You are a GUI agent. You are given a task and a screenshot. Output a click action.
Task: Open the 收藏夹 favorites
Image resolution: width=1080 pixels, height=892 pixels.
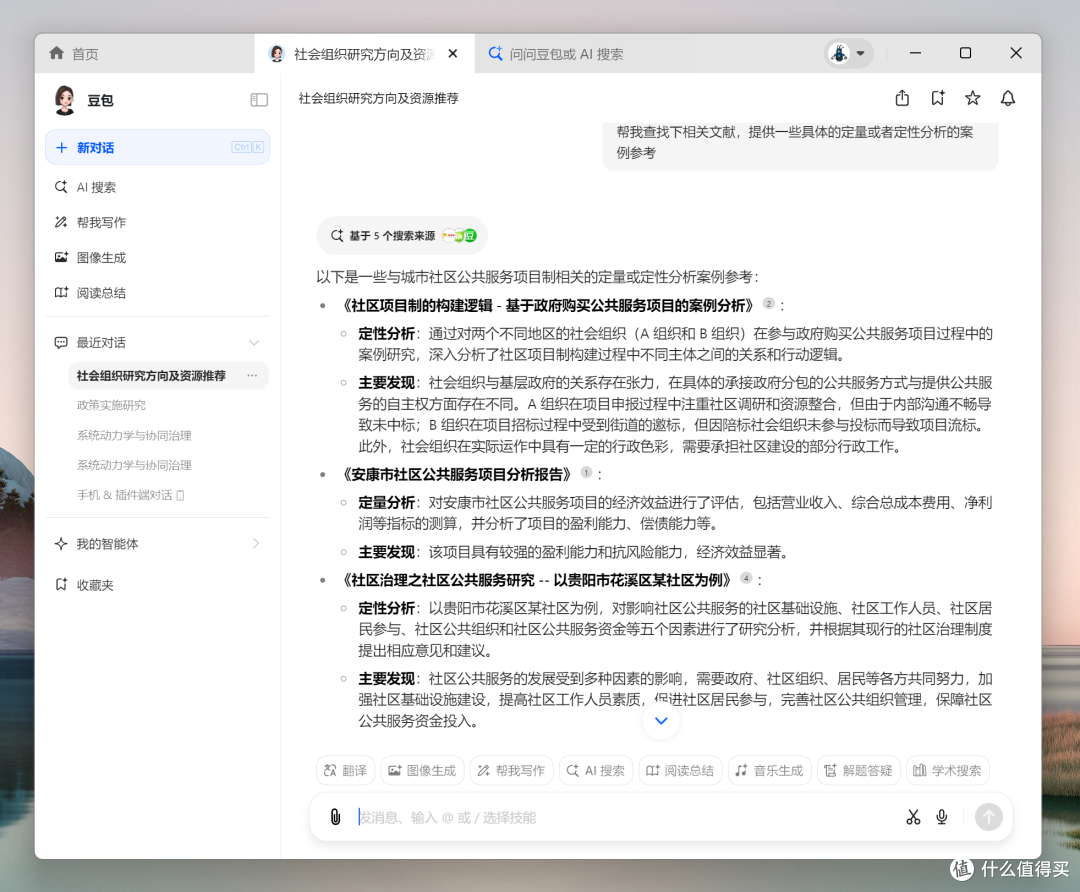85,585
